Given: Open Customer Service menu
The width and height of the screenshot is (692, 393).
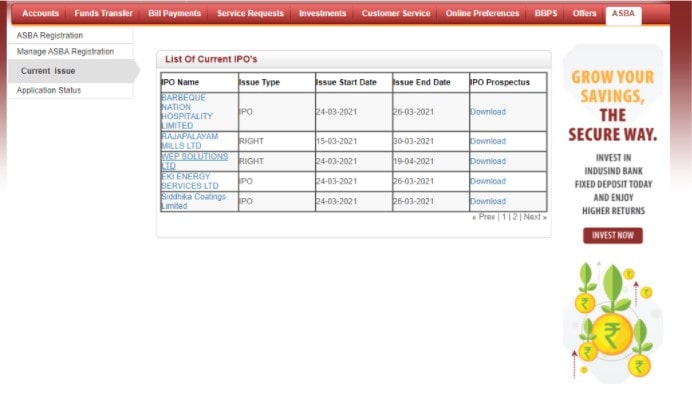Looking at the screenshot, I should pos(396,14).
